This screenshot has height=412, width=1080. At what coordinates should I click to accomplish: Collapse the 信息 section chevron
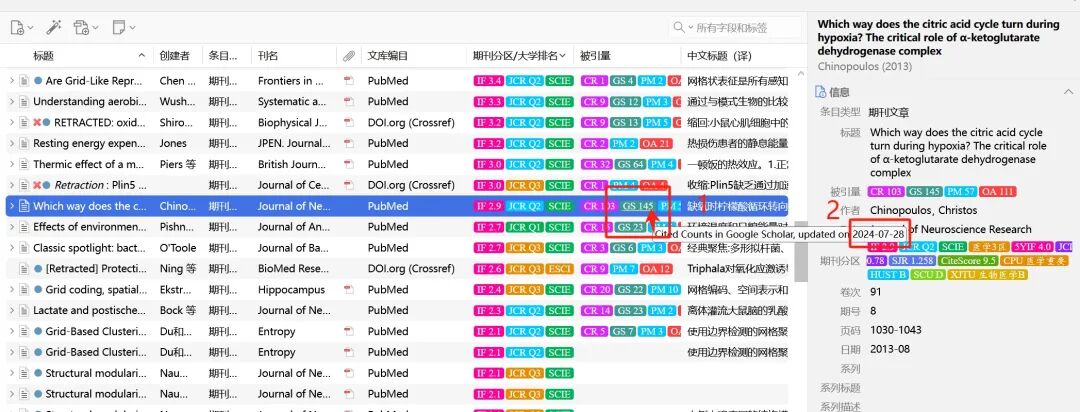pos(1068,92)
